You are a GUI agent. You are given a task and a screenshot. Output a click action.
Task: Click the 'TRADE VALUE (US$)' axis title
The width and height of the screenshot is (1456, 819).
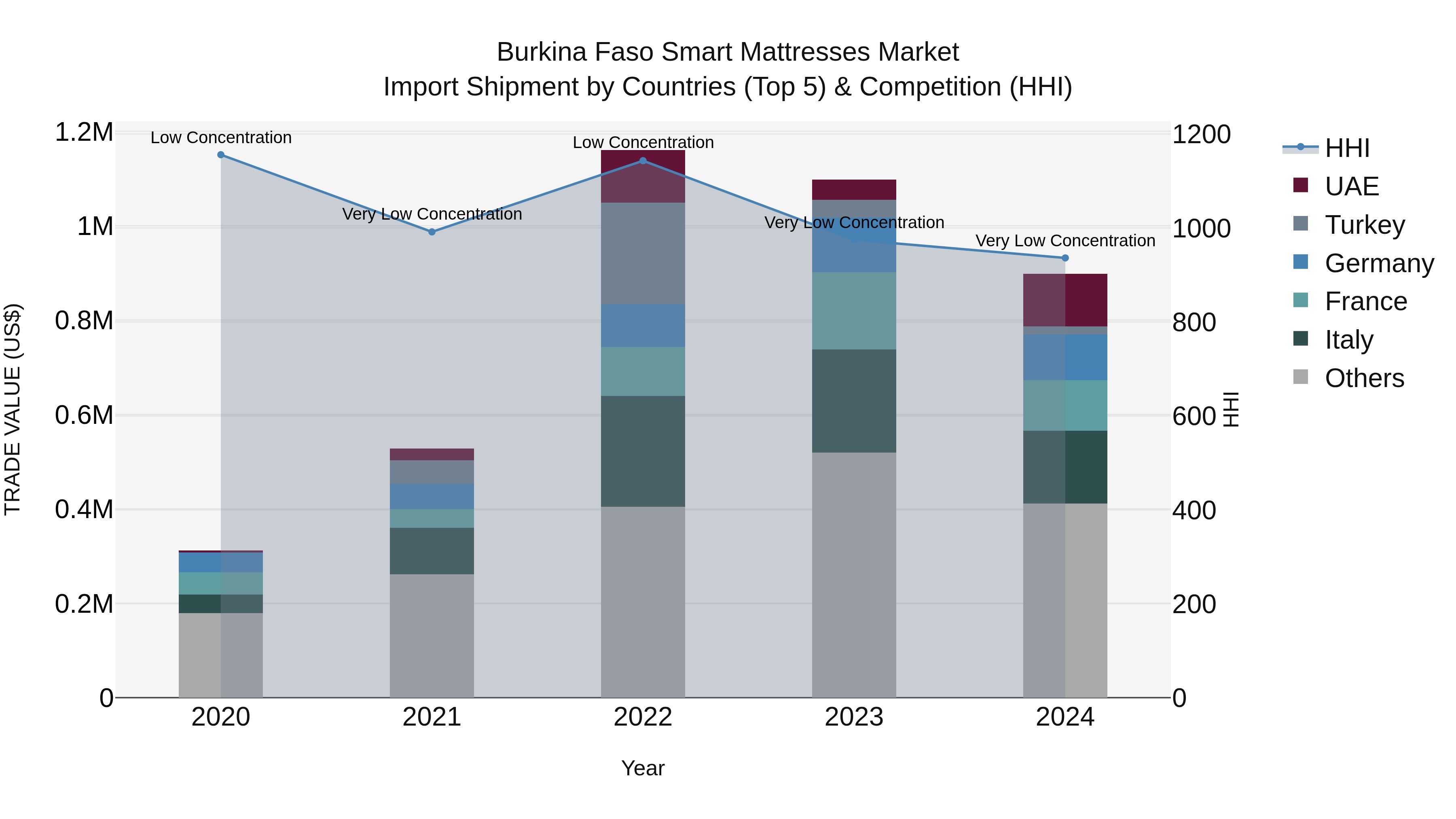(x=13, y=409)
